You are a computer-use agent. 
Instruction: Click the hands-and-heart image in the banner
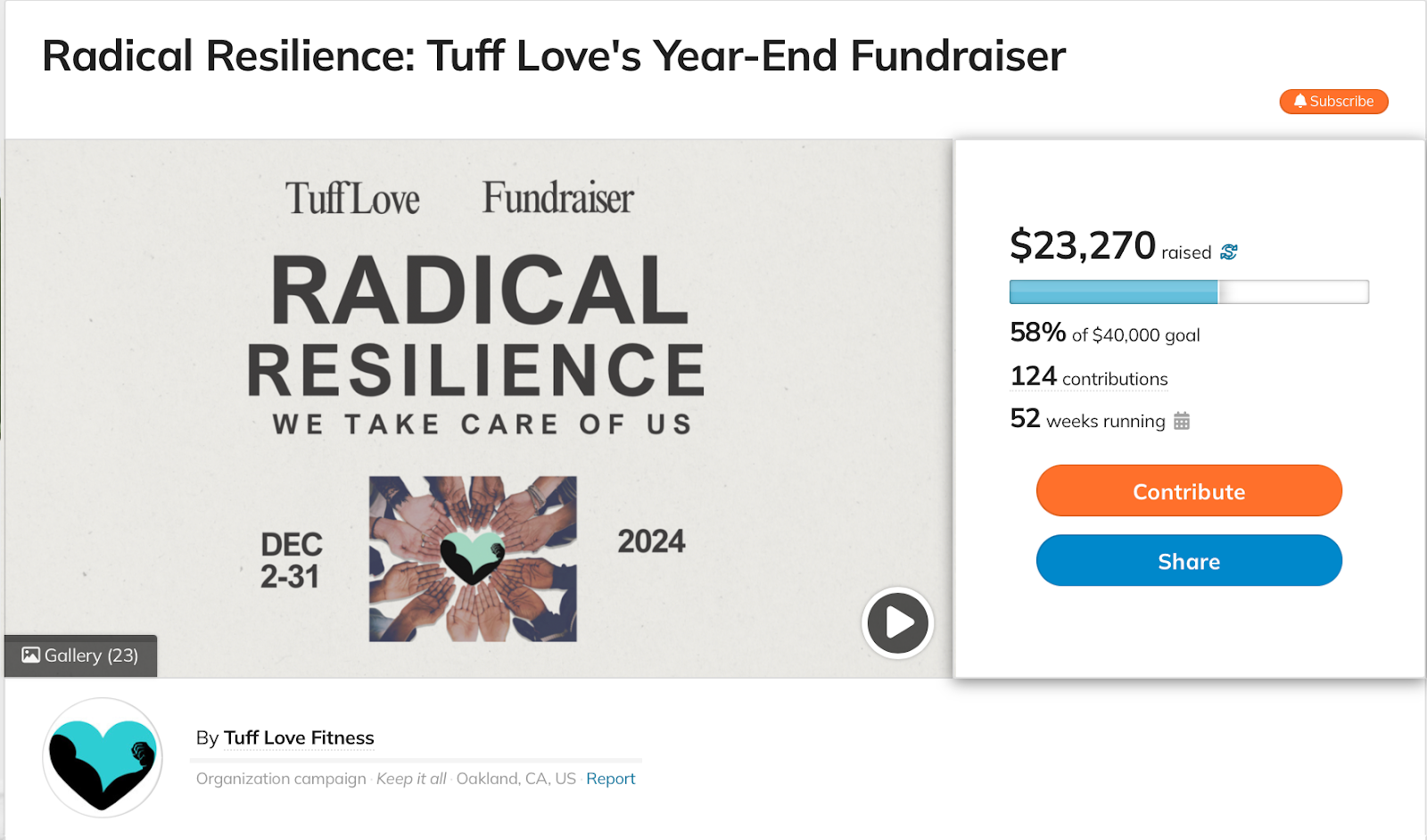pos(473,559)
